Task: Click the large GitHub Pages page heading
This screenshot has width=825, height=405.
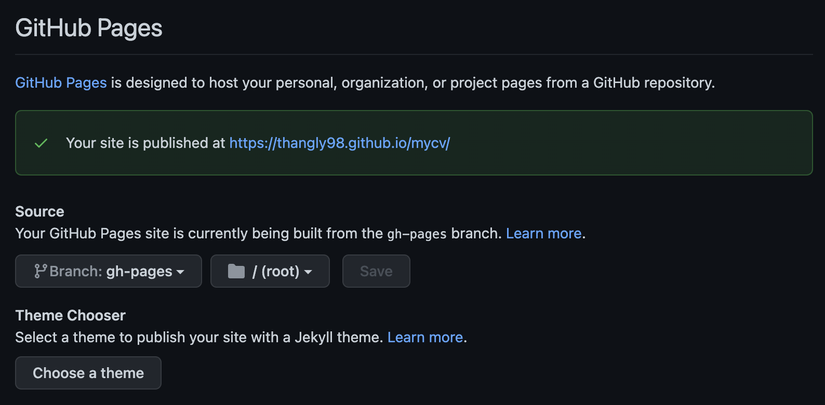Action: coord(89,27)
